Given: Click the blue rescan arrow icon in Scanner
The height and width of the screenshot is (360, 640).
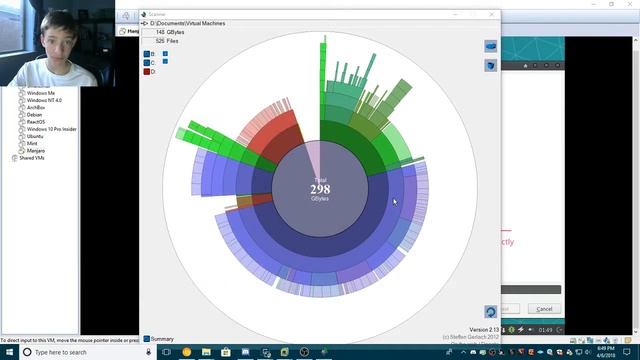Looking at the screenshot, I should [491, 312].
